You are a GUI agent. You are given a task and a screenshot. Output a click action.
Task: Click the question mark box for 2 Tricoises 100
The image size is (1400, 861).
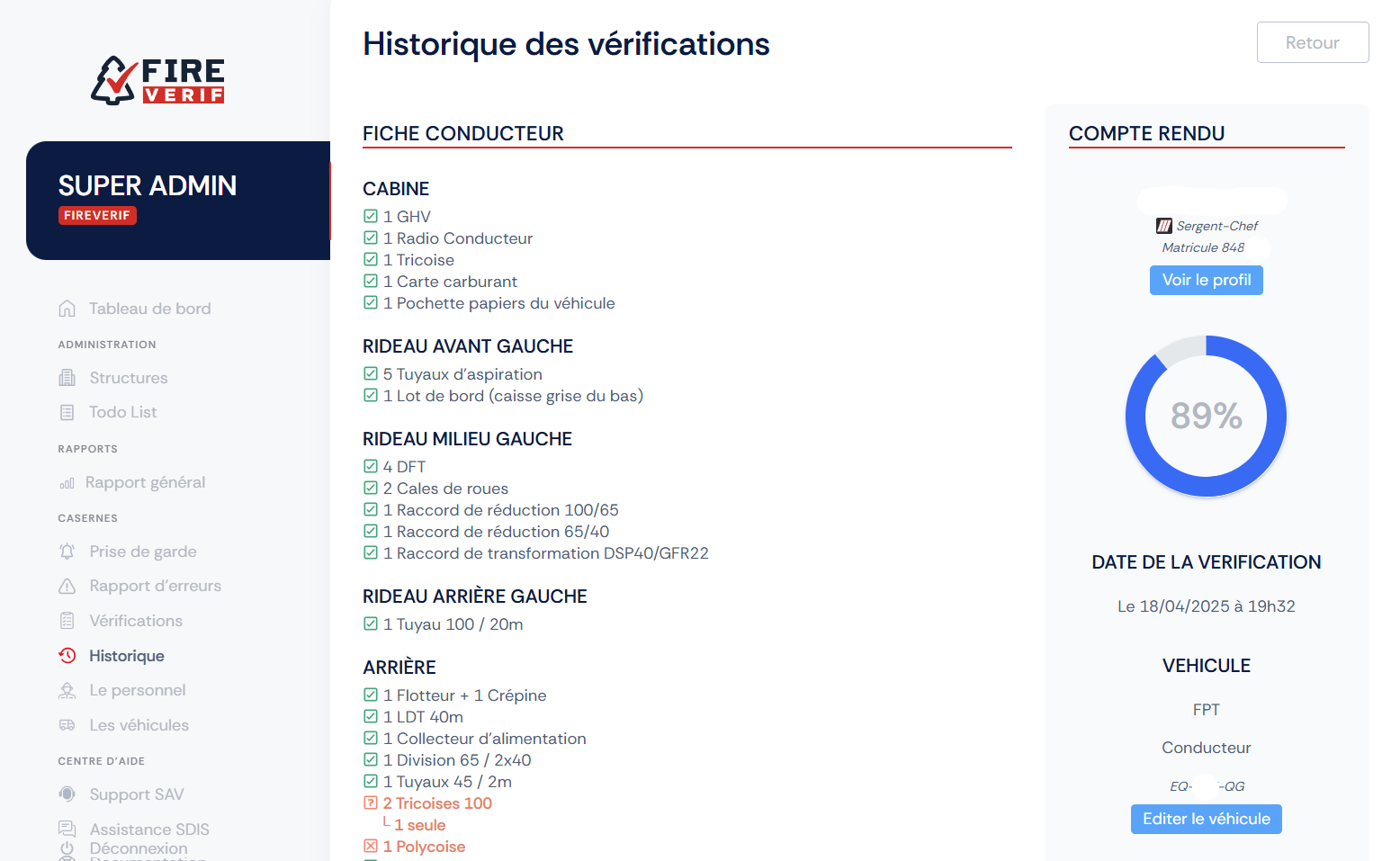[371, 803]
